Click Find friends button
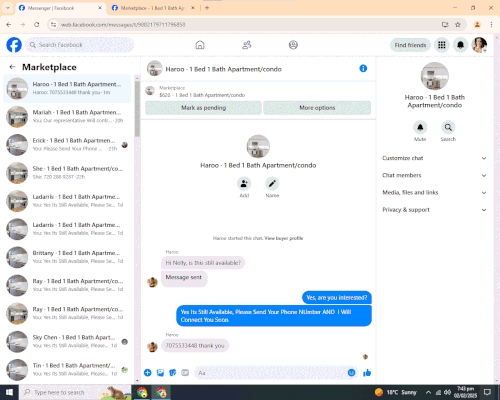500x400 pixels. click(410, 45)
